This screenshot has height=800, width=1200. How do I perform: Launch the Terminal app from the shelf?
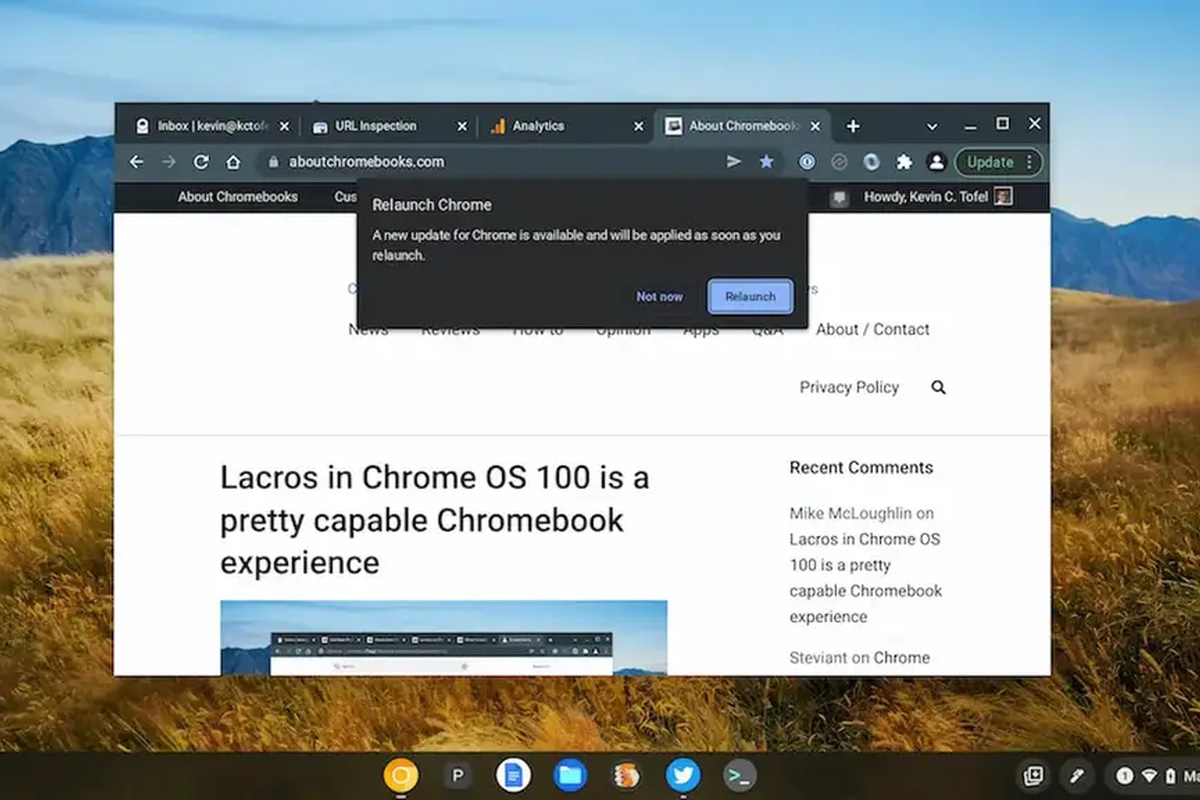(740, 775)
